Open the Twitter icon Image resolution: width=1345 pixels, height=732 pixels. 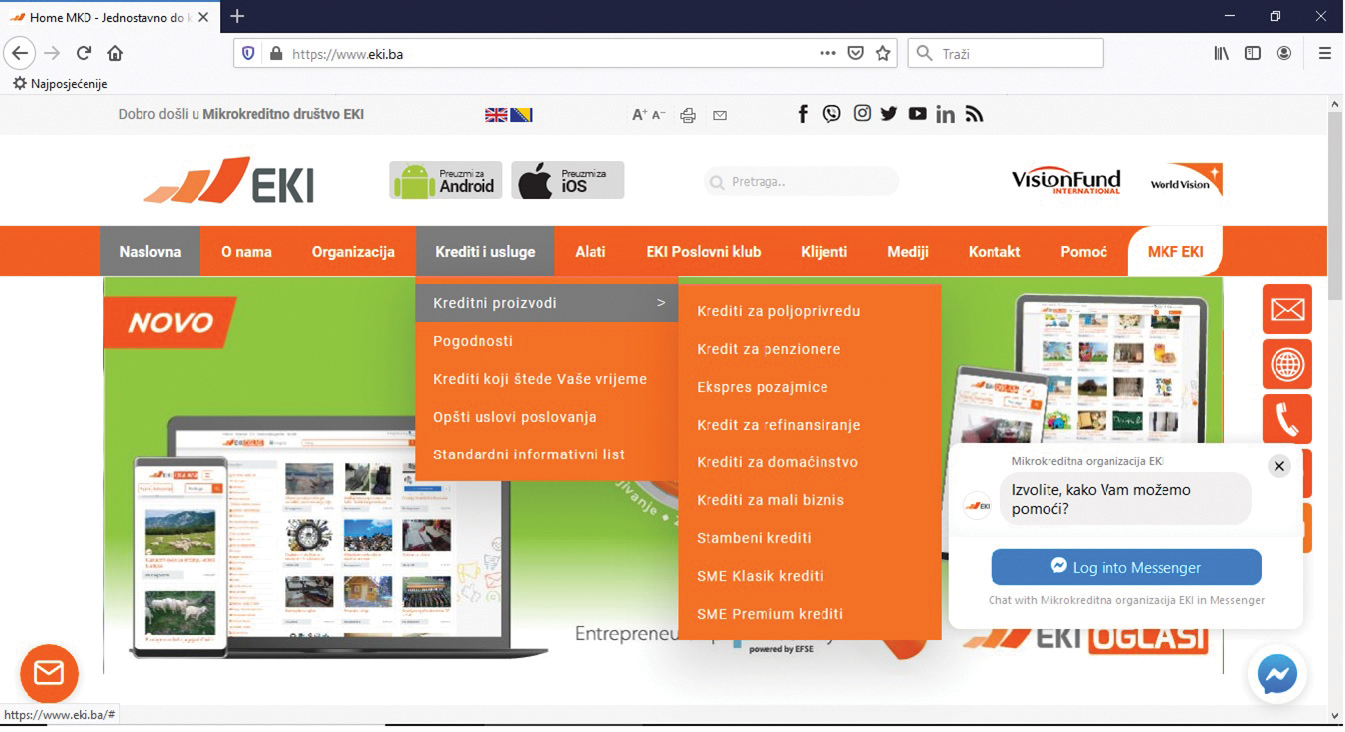coord(889,114)
